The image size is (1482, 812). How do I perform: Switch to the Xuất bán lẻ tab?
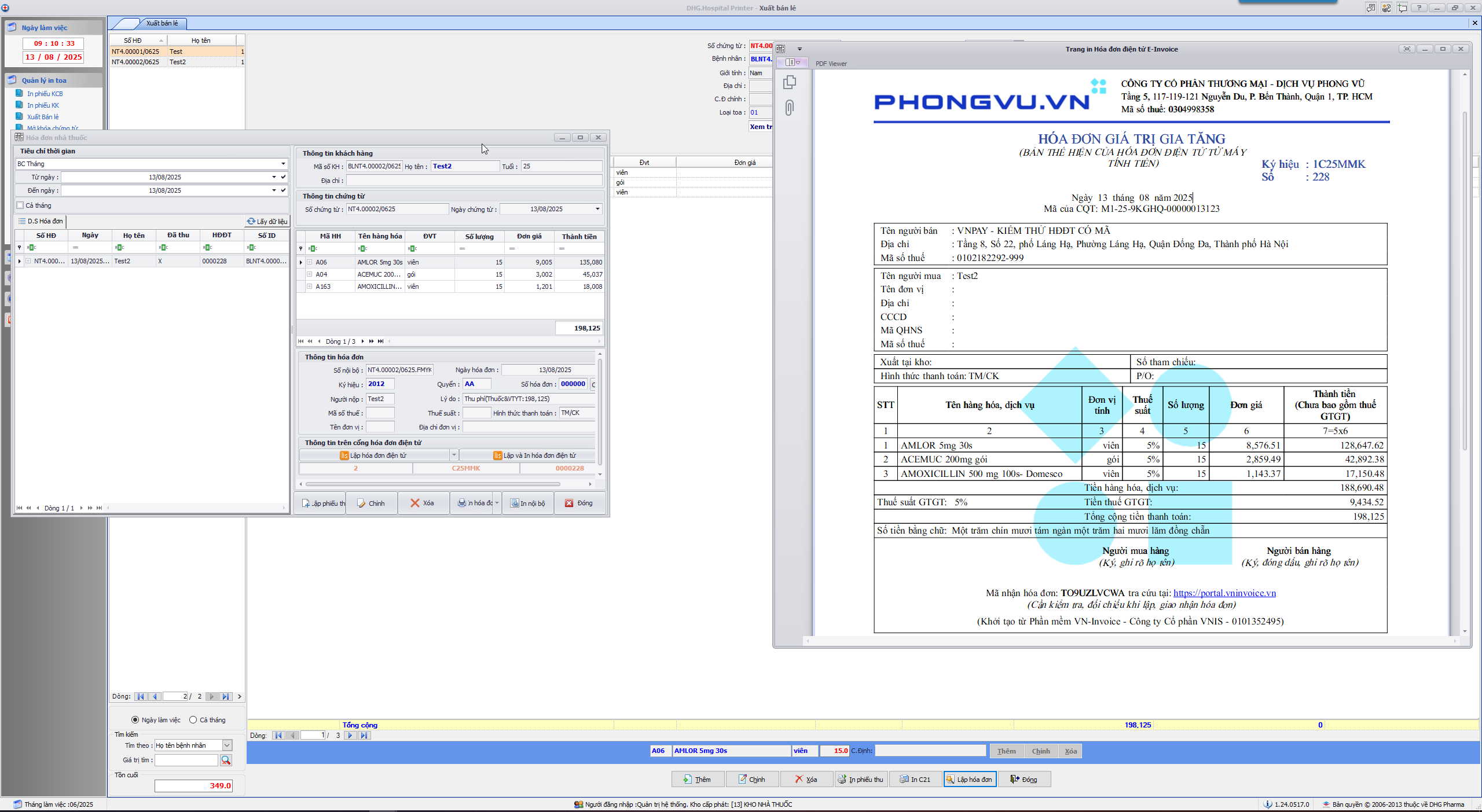[x=162, y=23]
